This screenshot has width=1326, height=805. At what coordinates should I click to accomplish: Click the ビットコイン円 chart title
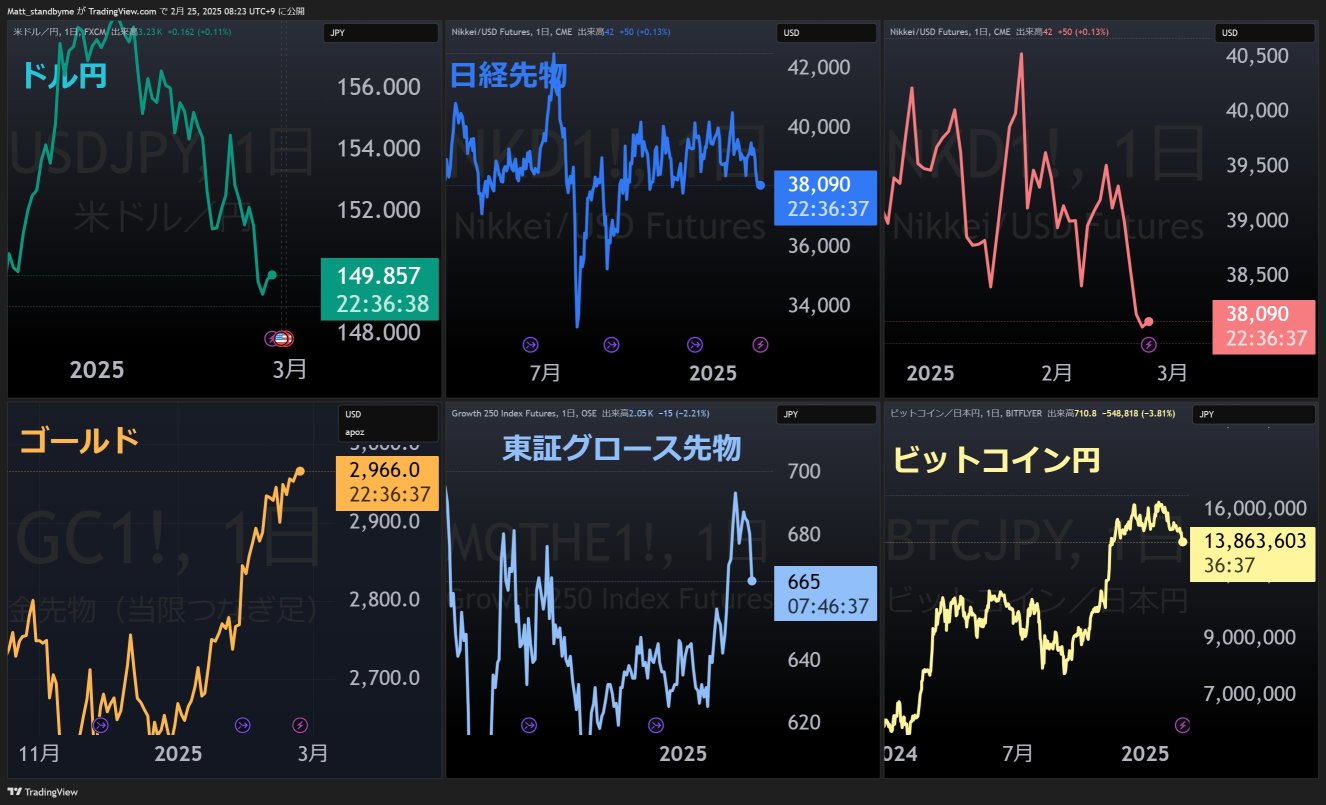pyautogui.click(x=995, y=460)
